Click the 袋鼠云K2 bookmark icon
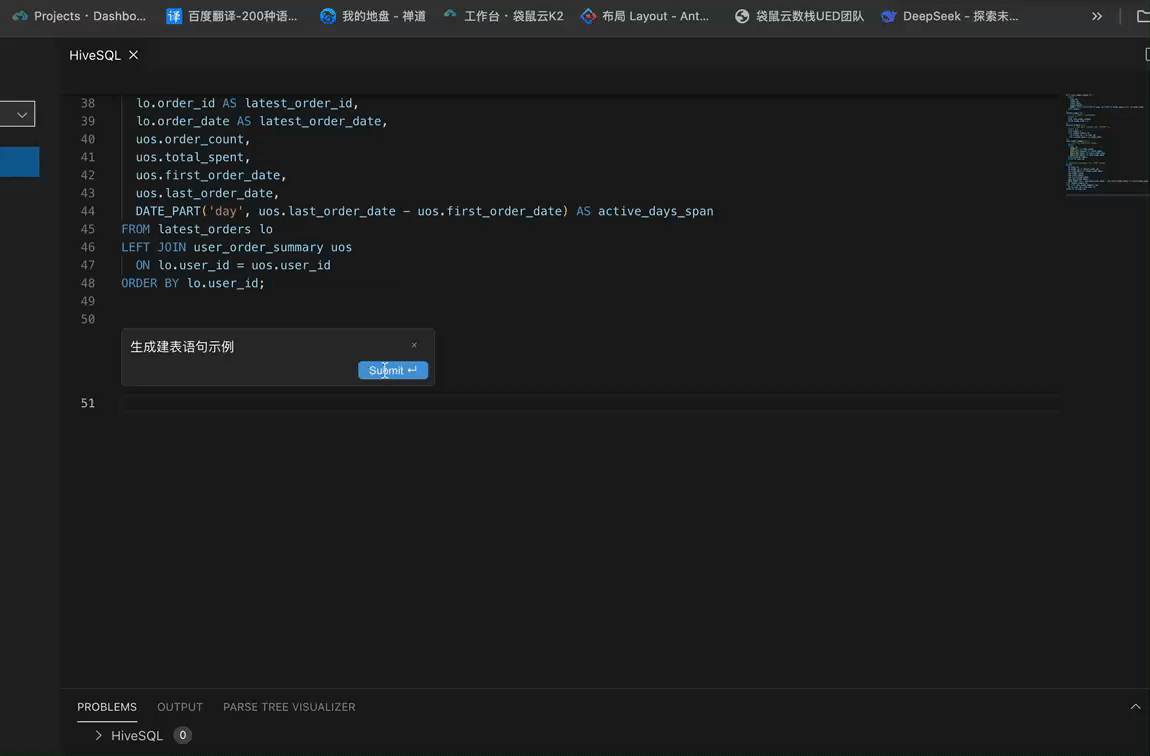Image resolution: width=1150 pixels, height=756 pixels. (450, 15)
